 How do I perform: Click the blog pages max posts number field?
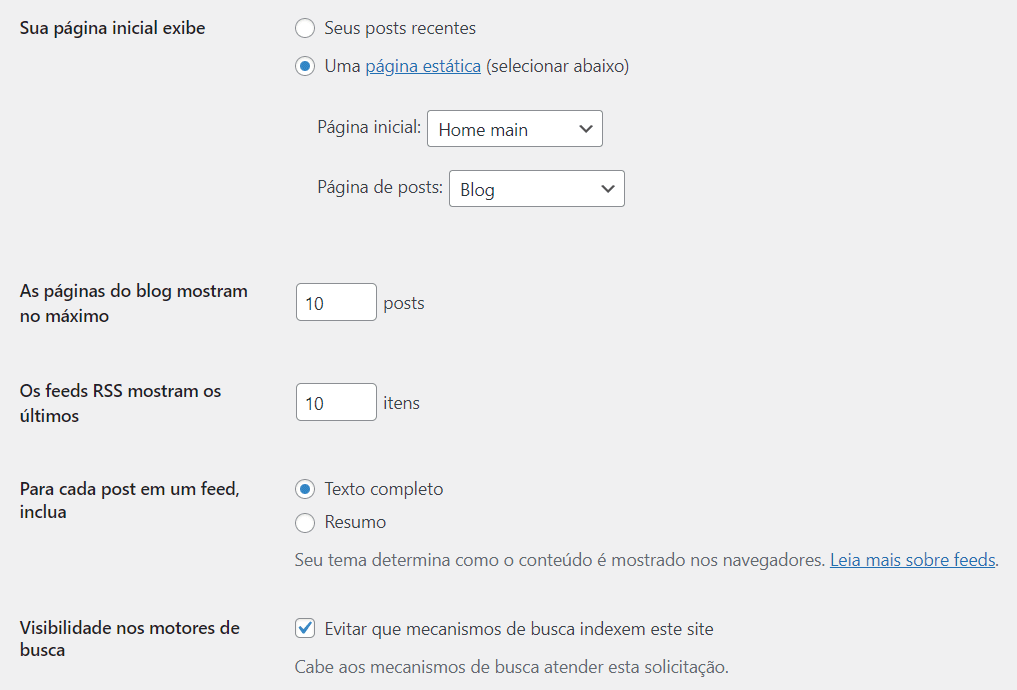click(336, 302)
